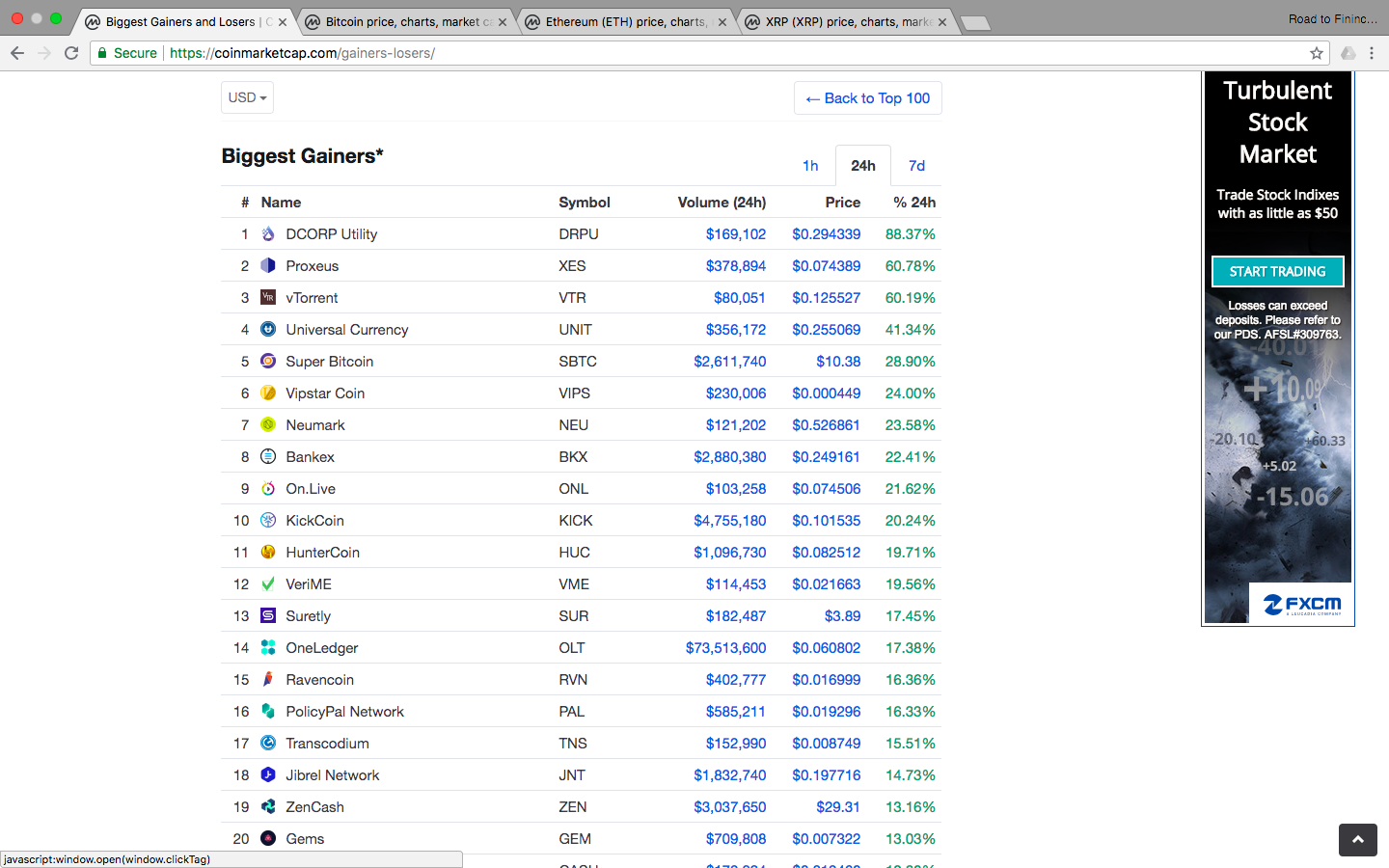Click the Gems coin icon
The width and height of the screenshot is (1389, 868).
click(268, 839)
